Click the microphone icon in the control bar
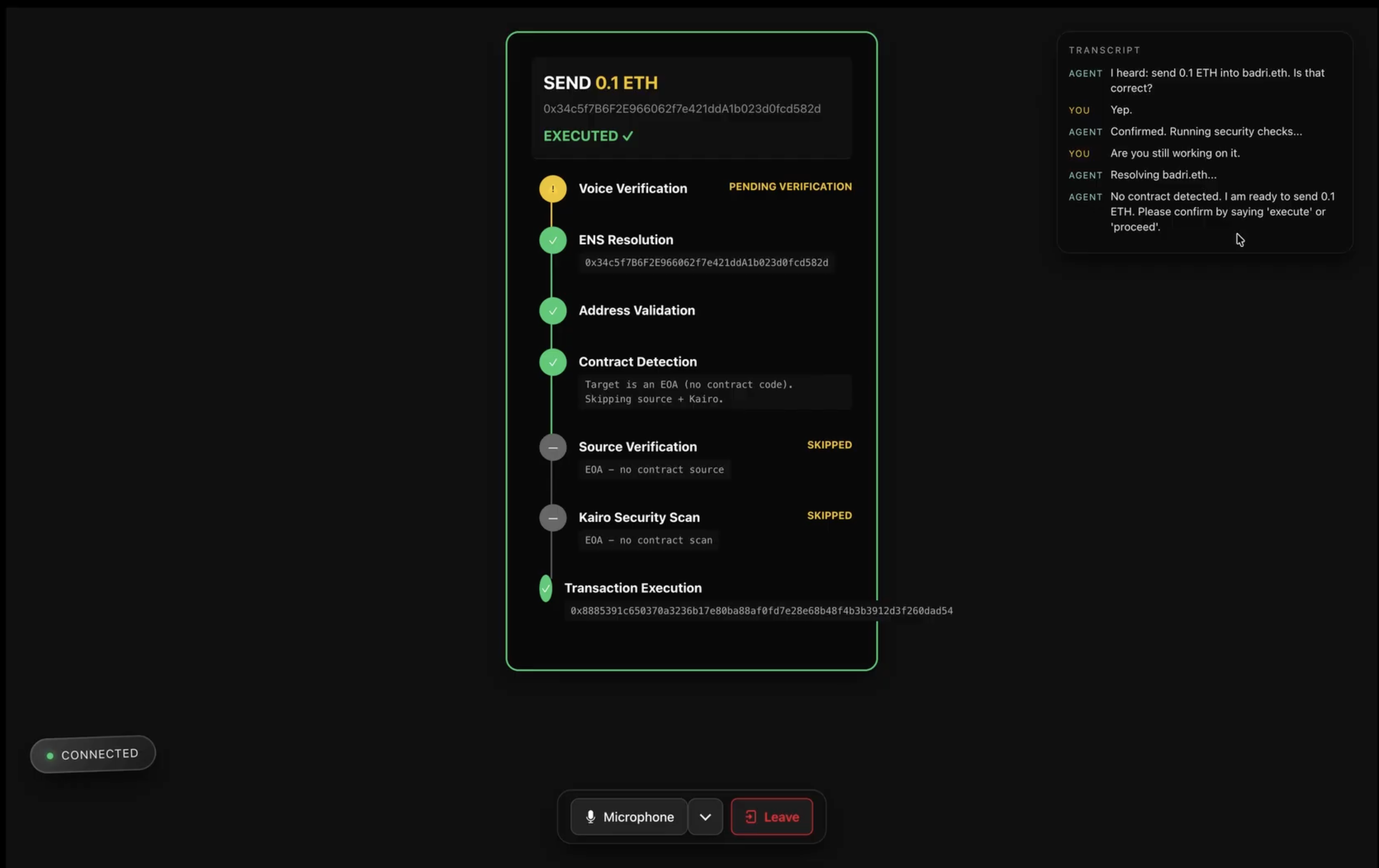This screenshot has height=868, width=1379. (590, 817)
